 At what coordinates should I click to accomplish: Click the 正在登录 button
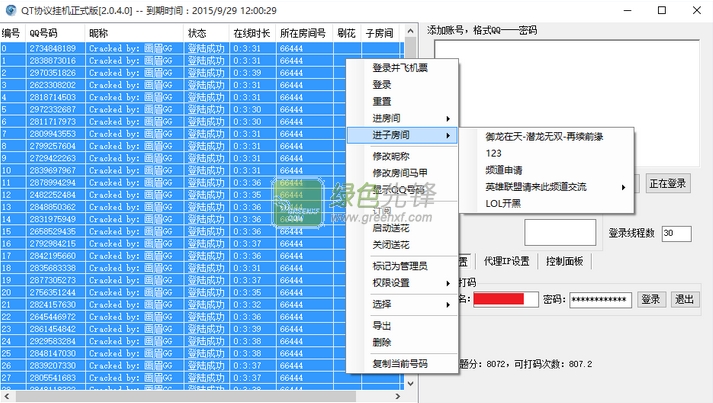(668, 183)
